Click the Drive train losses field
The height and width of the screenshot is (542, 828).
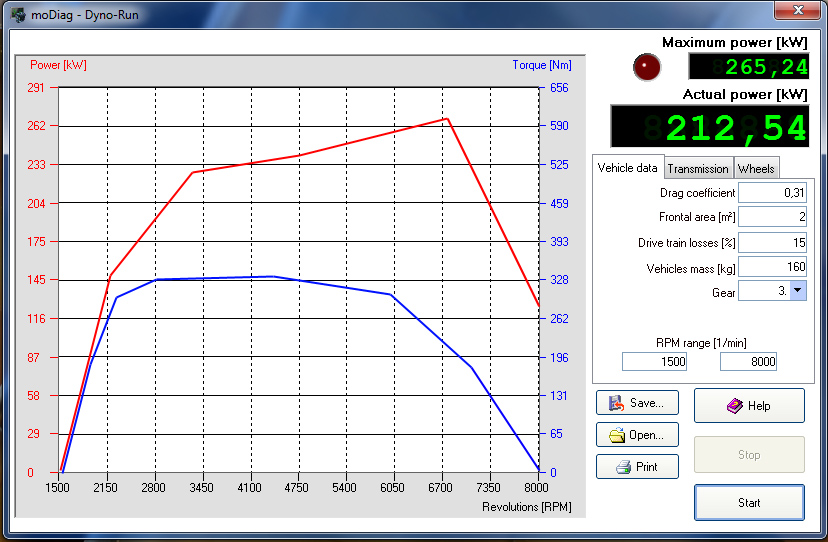click(772, 242)
